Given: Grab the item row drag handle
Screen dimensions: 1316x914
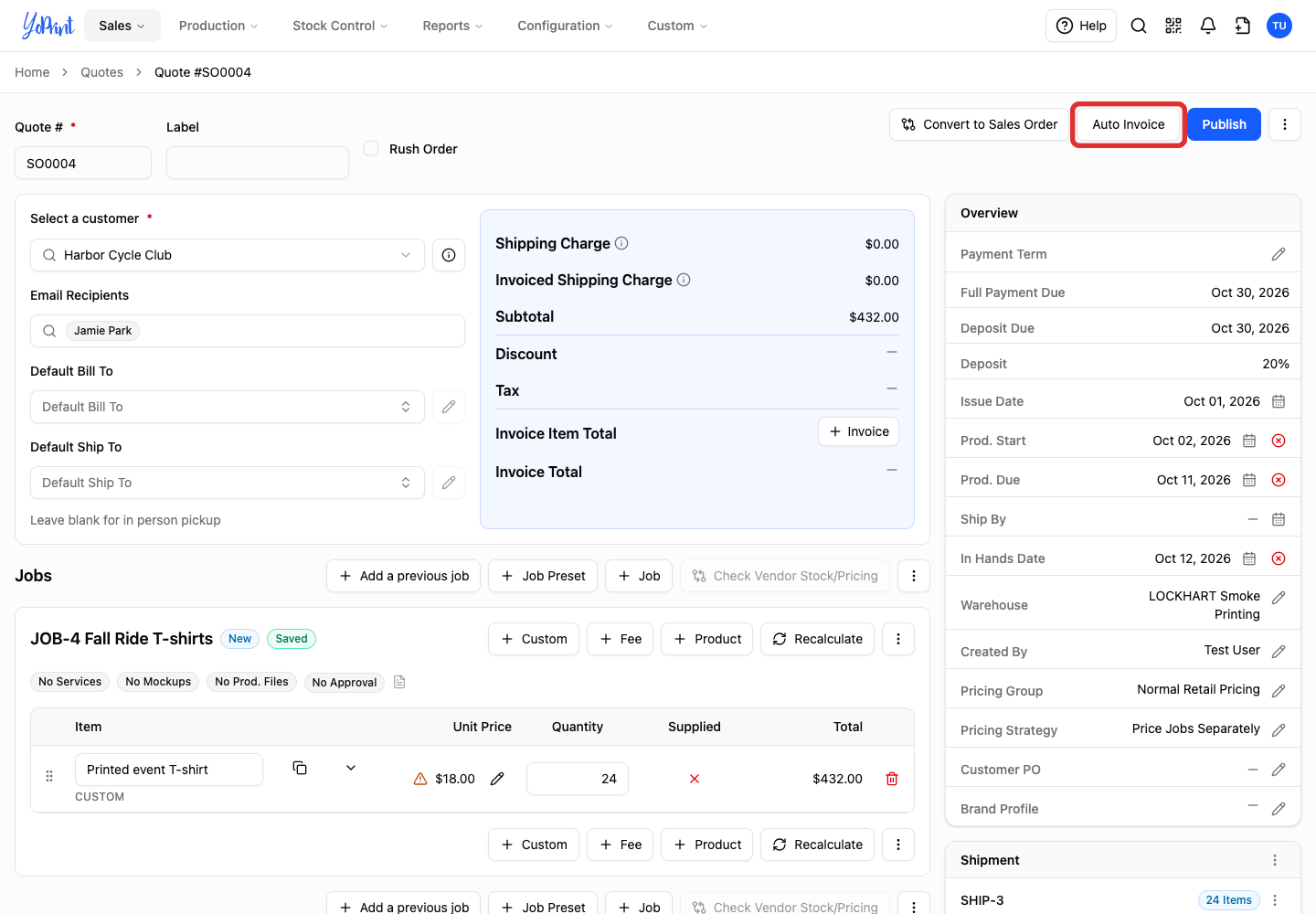Looking at the screenshot, I should click(49, 776).
